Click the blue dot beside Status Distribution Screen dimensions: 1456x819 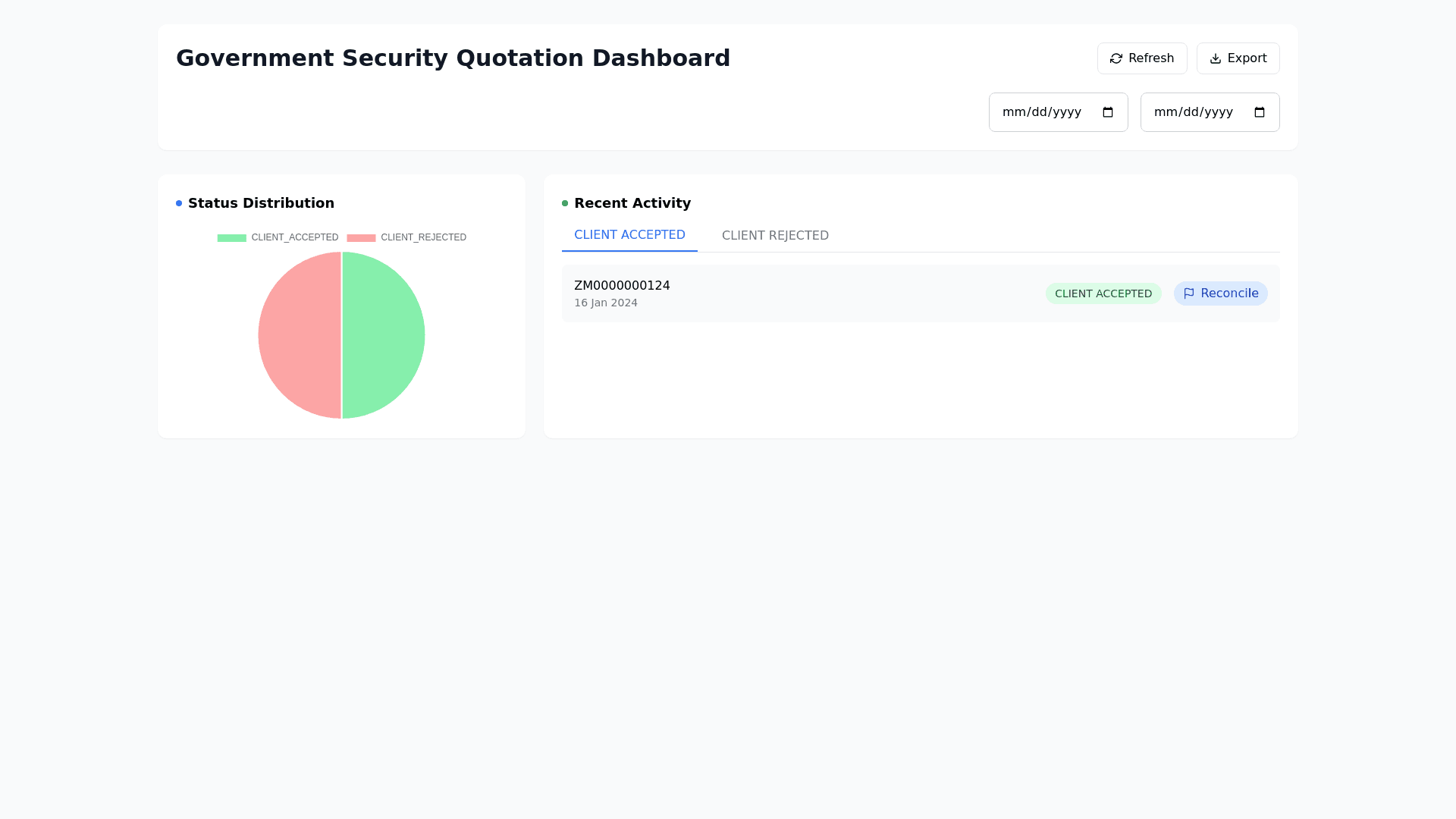click(x=179, y=203)
